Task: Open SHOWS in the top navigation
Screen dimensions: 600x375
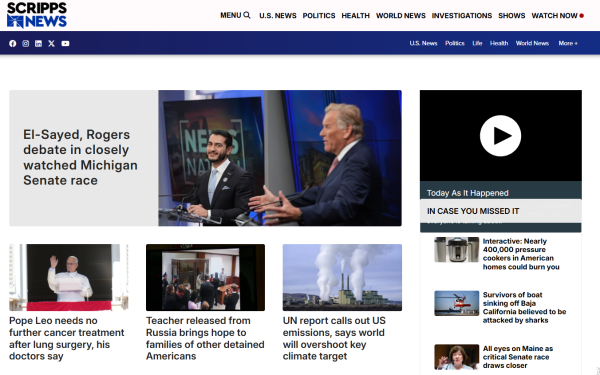Action: point(512,16)
